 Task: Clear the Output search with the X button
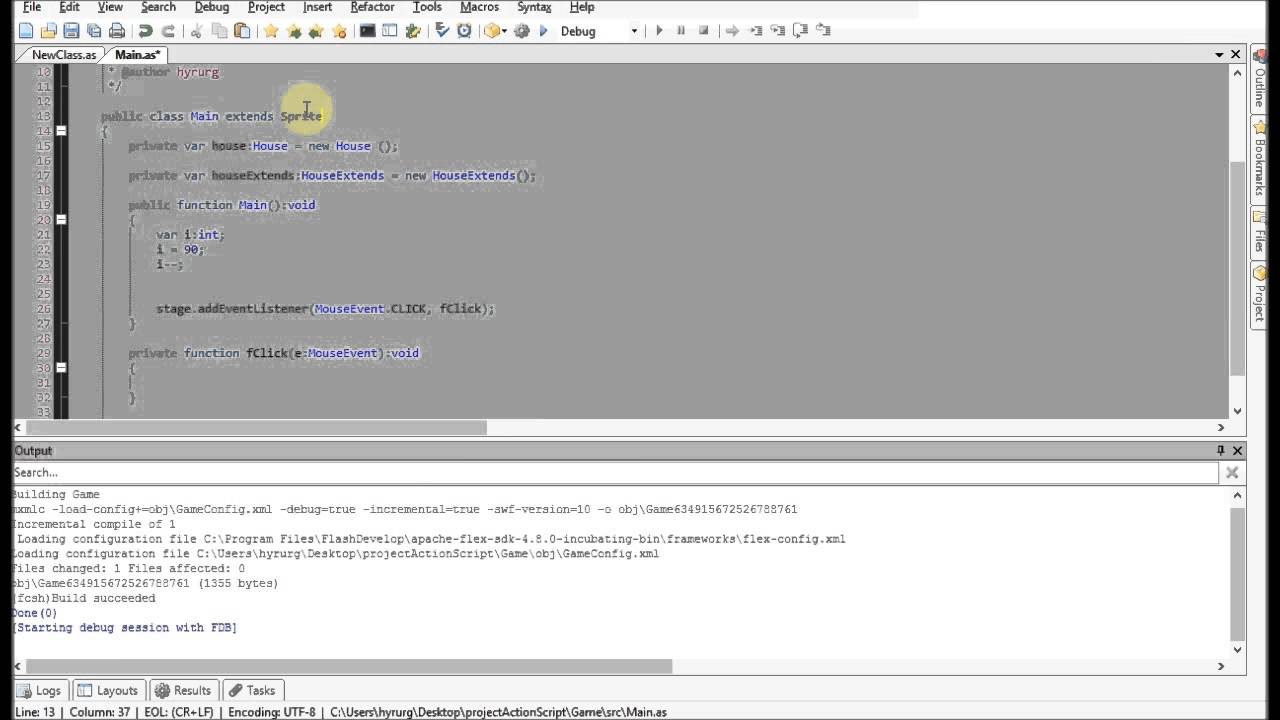1232,473
